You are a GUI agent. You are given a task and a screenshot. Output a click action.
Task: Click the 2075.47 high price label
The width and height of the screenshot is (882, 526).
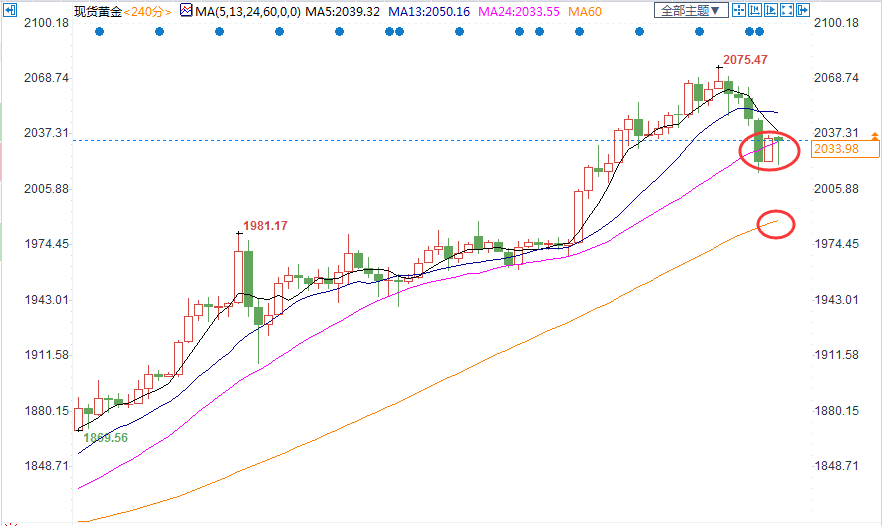coord(745,60)
